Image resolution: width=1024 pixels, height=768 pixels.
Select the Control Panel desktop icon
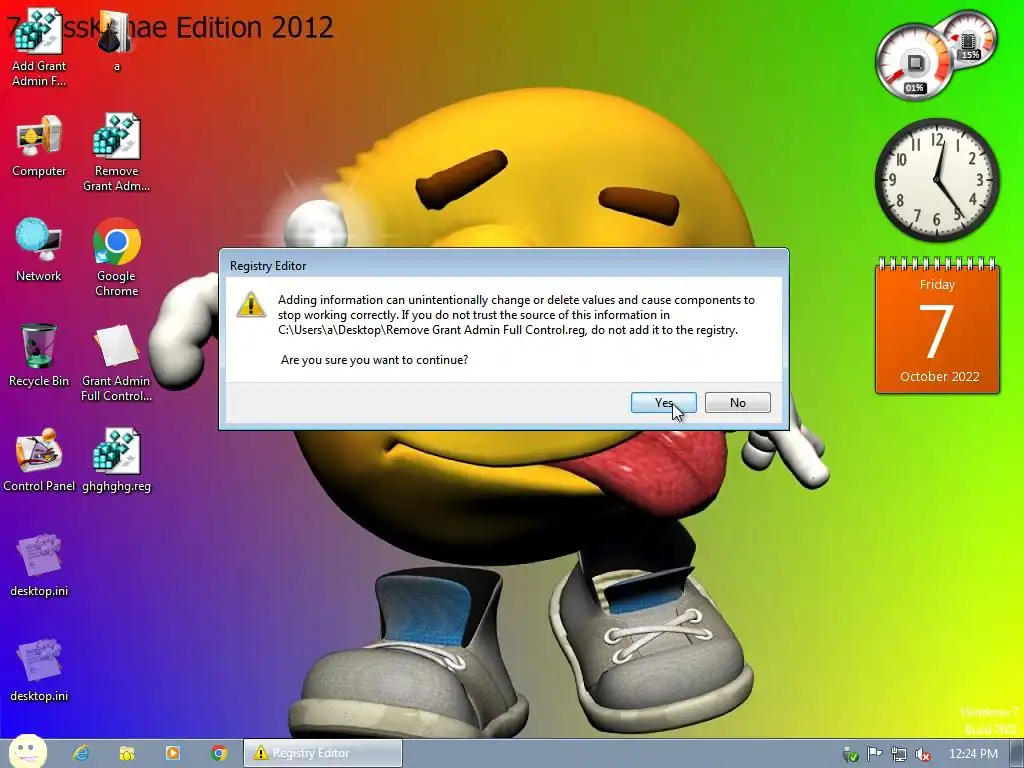pyautogui.click(x=39, y=460)
